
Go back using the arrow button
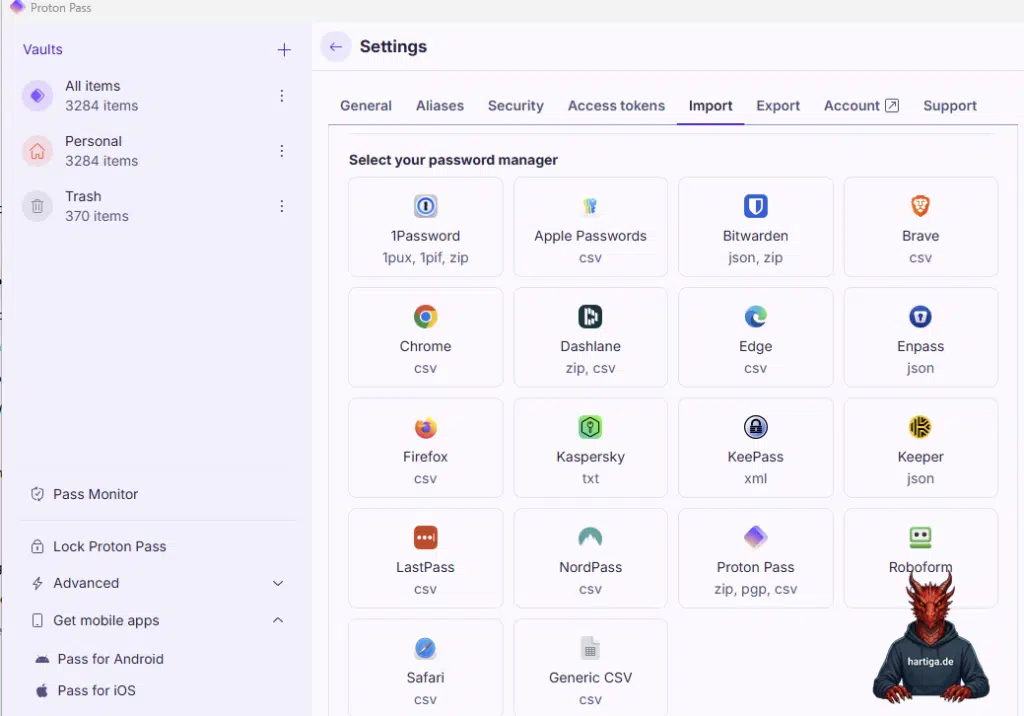point(336,47)
